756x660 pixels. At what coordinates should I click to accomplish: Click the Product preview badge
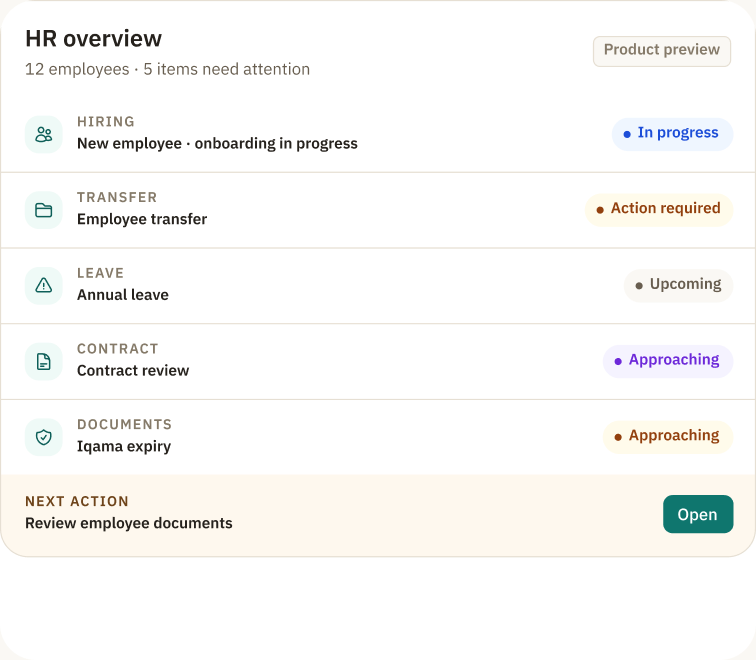click(x=662, y=51)
